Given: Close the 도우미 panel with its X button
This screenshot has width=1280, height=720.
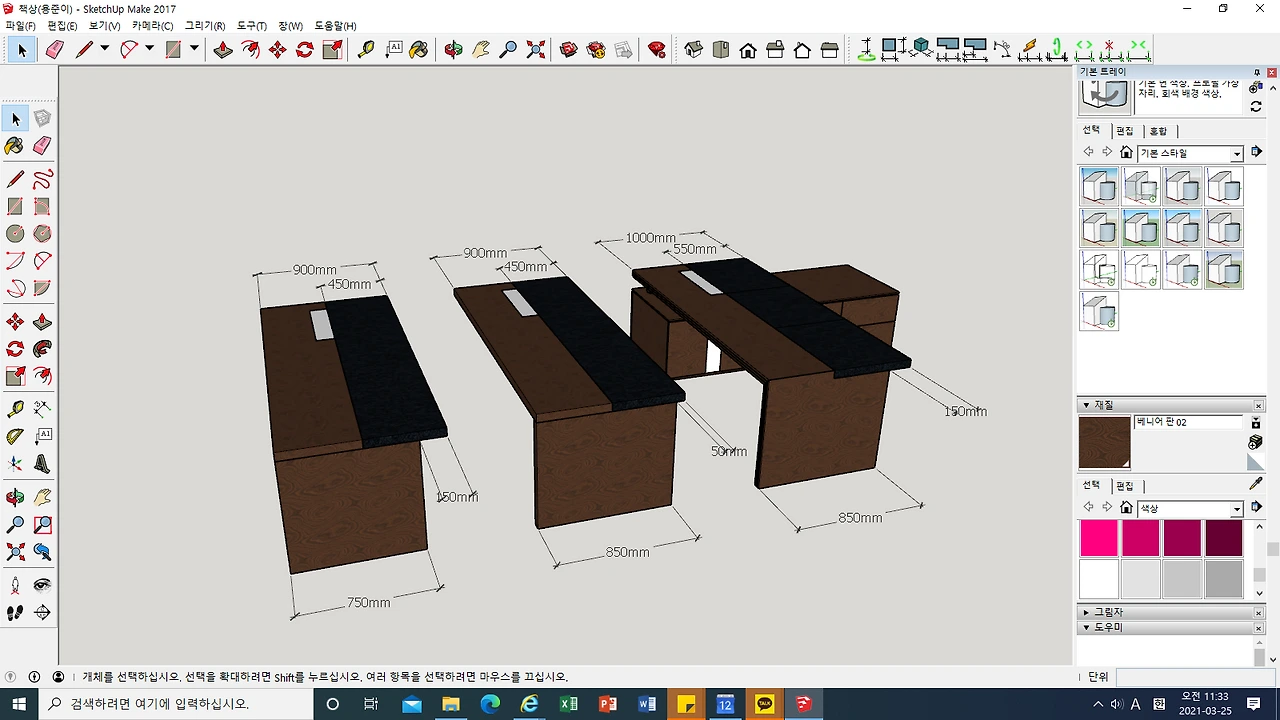Looking at the screenshot, I should tap(1259, 628).
